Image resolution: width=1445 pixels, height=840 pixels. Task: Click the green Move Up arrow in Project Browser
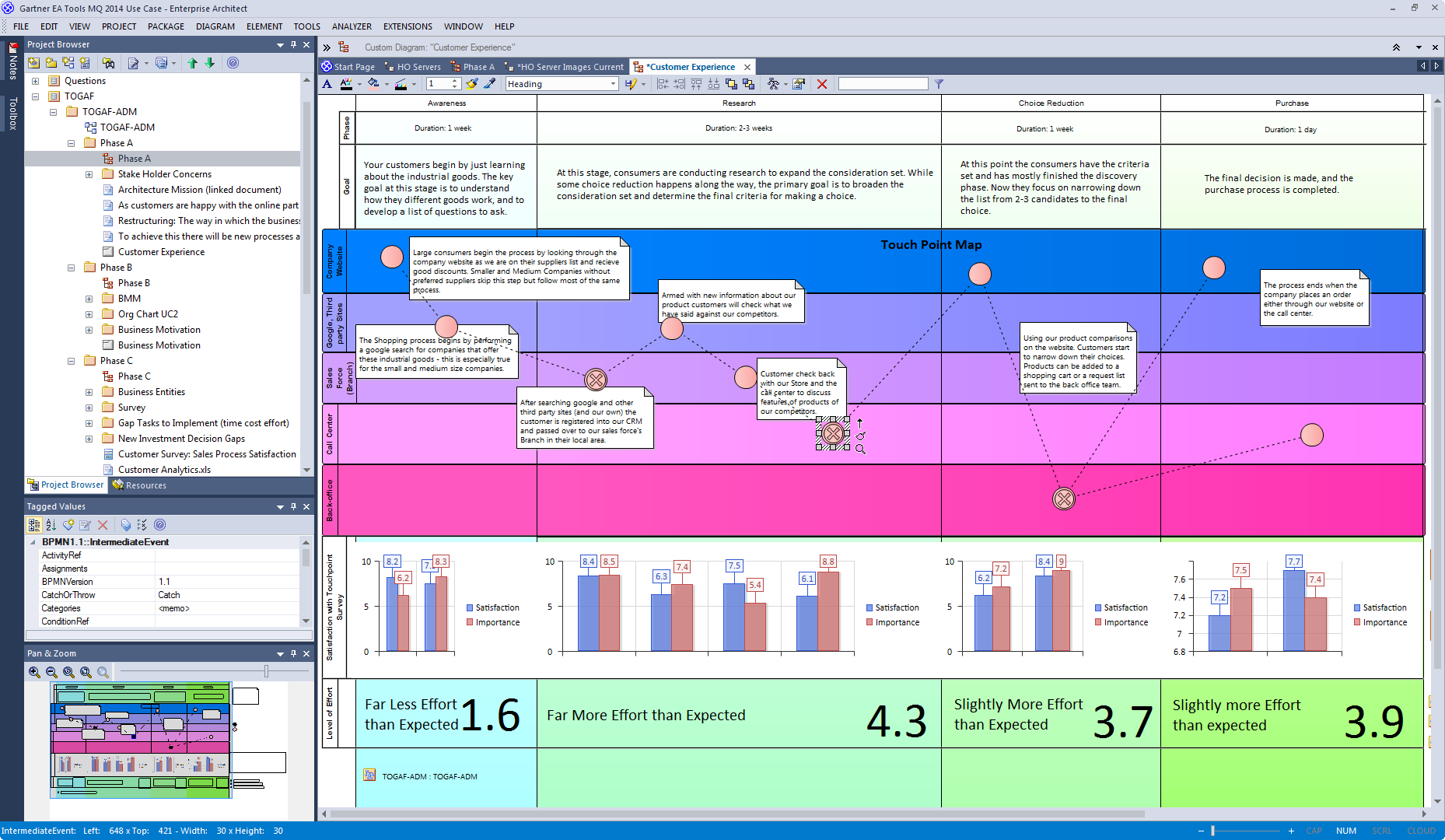192,63
